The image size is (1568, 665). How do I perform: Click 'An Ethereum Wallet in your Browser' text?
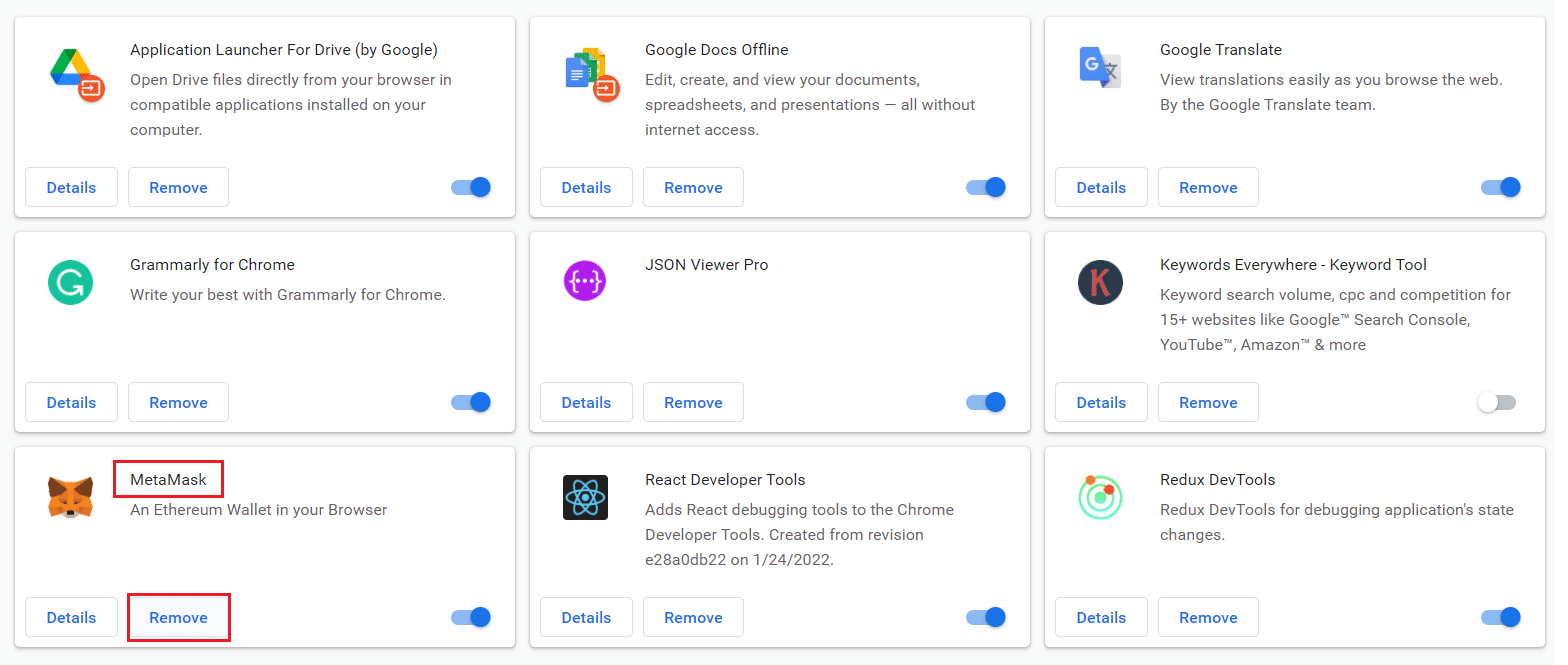(259, 509)
